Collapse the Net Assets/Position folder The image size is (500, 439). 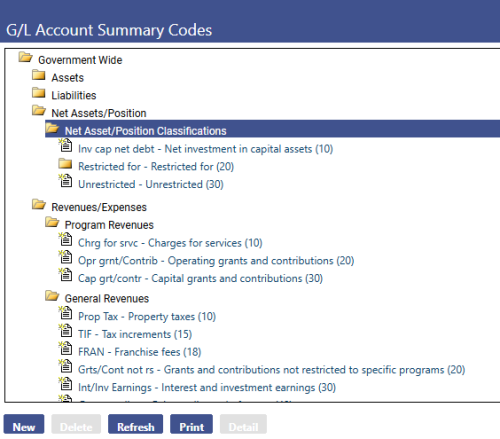pos(39,110)
